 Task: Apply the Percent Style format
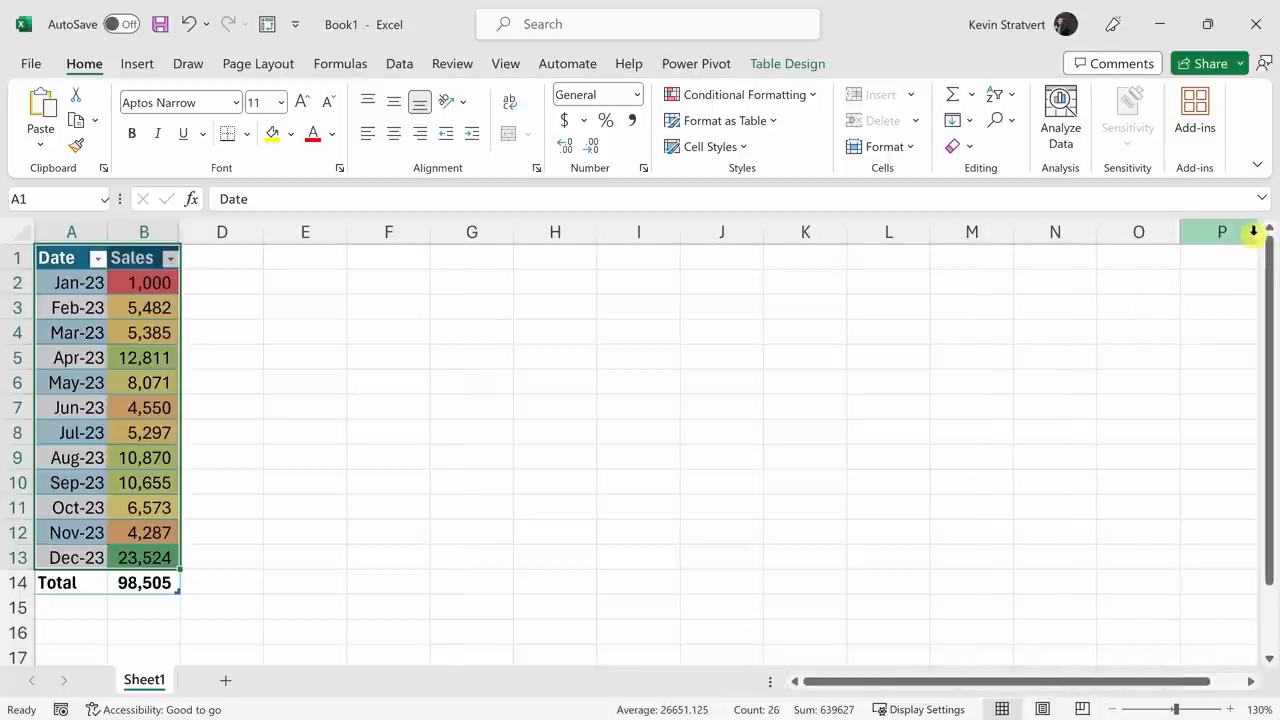coord(606,120)
